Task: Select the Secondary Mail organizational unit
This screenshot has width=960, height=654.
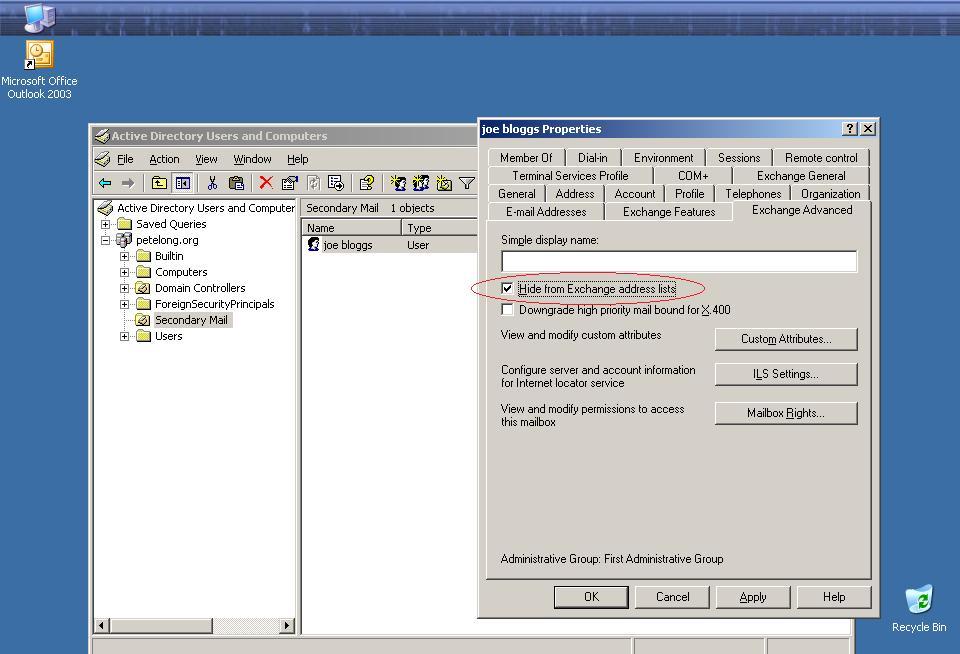Action: point(191,320)
